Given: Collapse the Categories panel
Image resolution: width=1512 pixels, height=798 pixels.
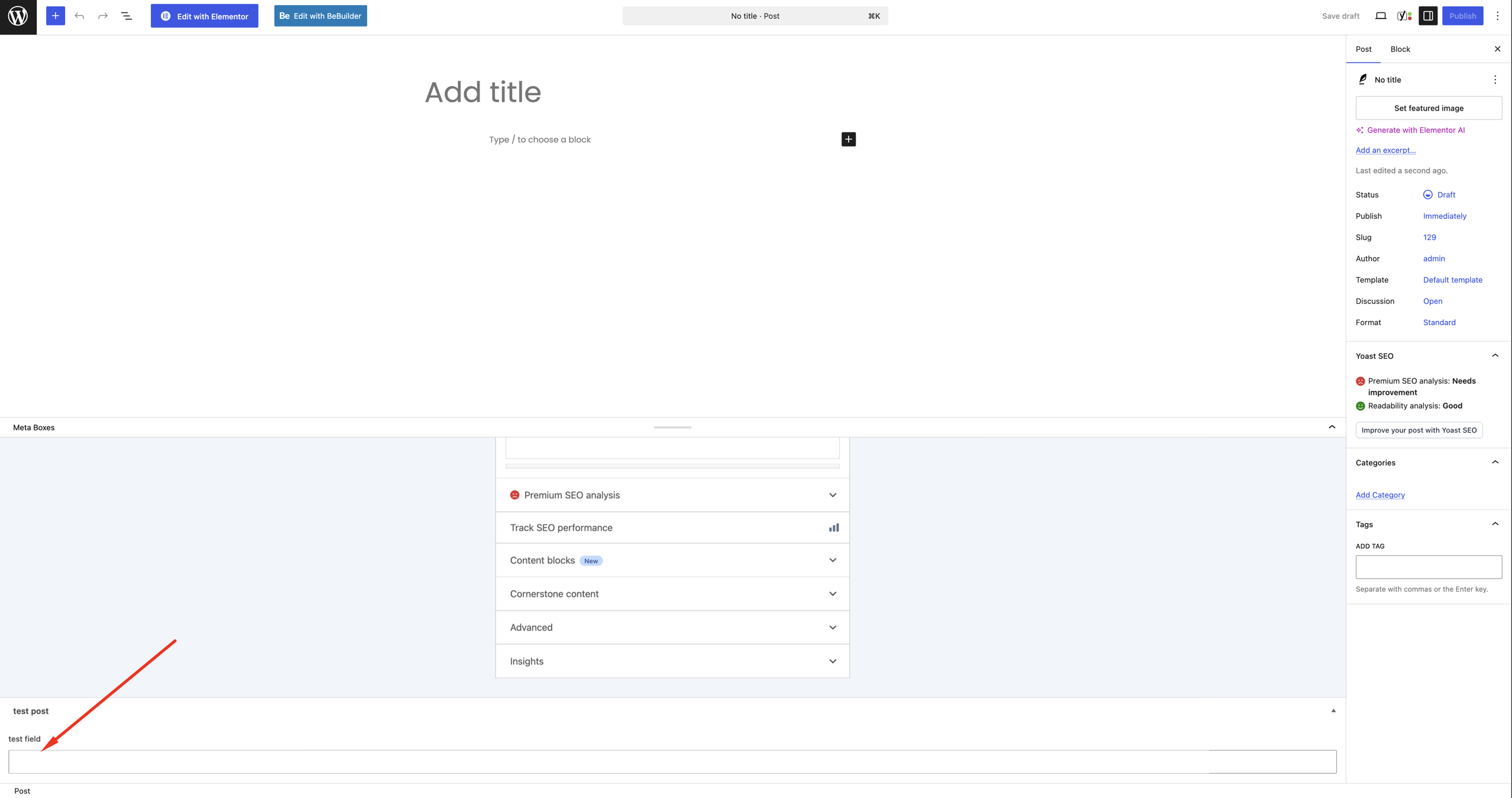Looking at the screenshot, I should (x=1495, y=462).
